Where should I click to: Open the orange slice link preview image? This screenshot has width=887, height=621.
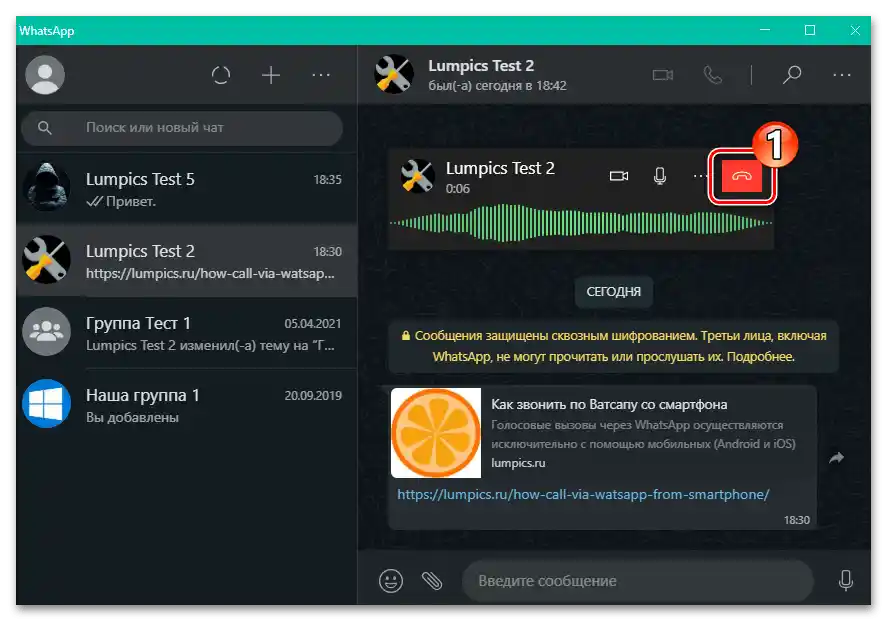tap(436, 433)
